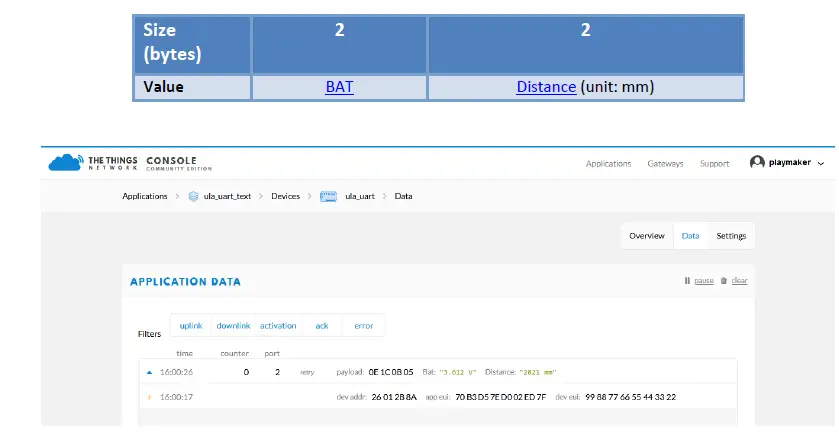Filter by error messages

(x=363, y=326)
